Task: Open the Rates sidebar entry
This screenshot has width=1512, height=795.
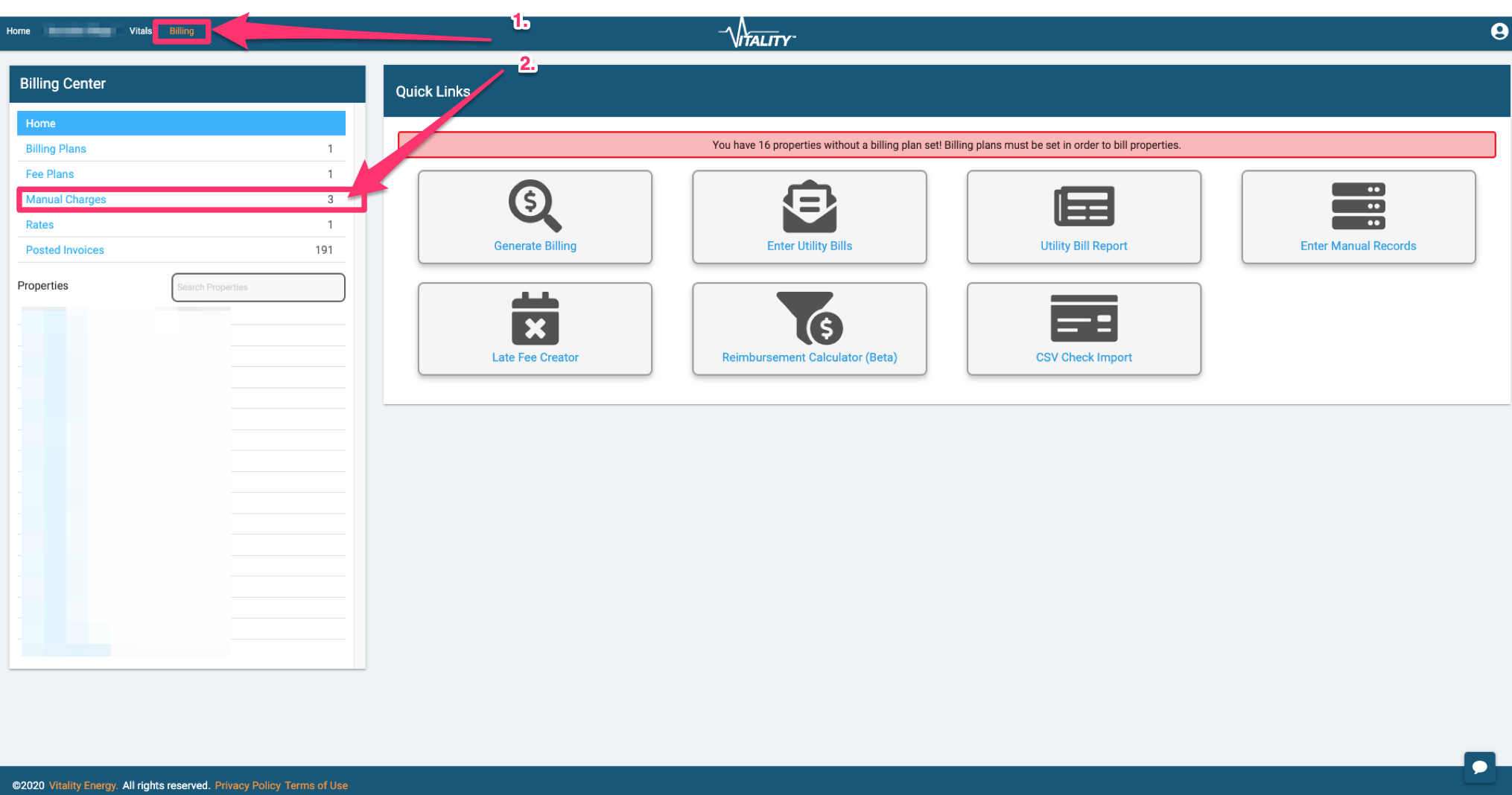Action: pos(39,225)
